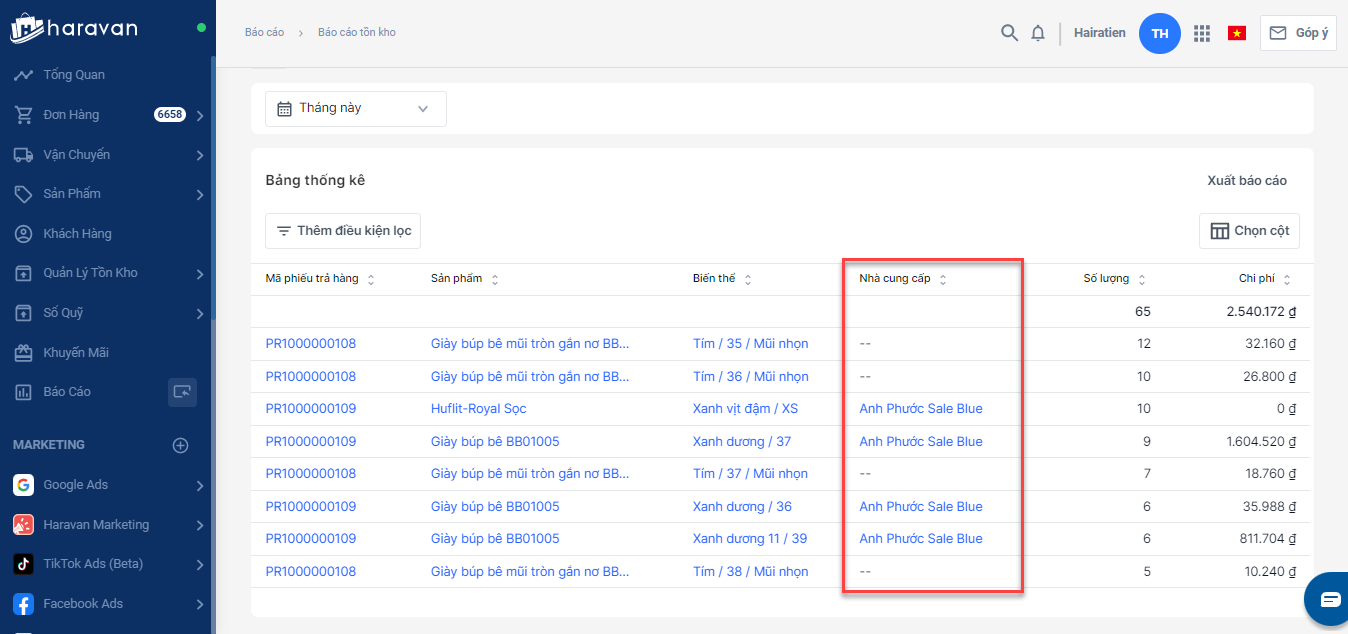1348x634 pixels.
Task: Click the TH user avatar
Action: (x=1160, y=33)
